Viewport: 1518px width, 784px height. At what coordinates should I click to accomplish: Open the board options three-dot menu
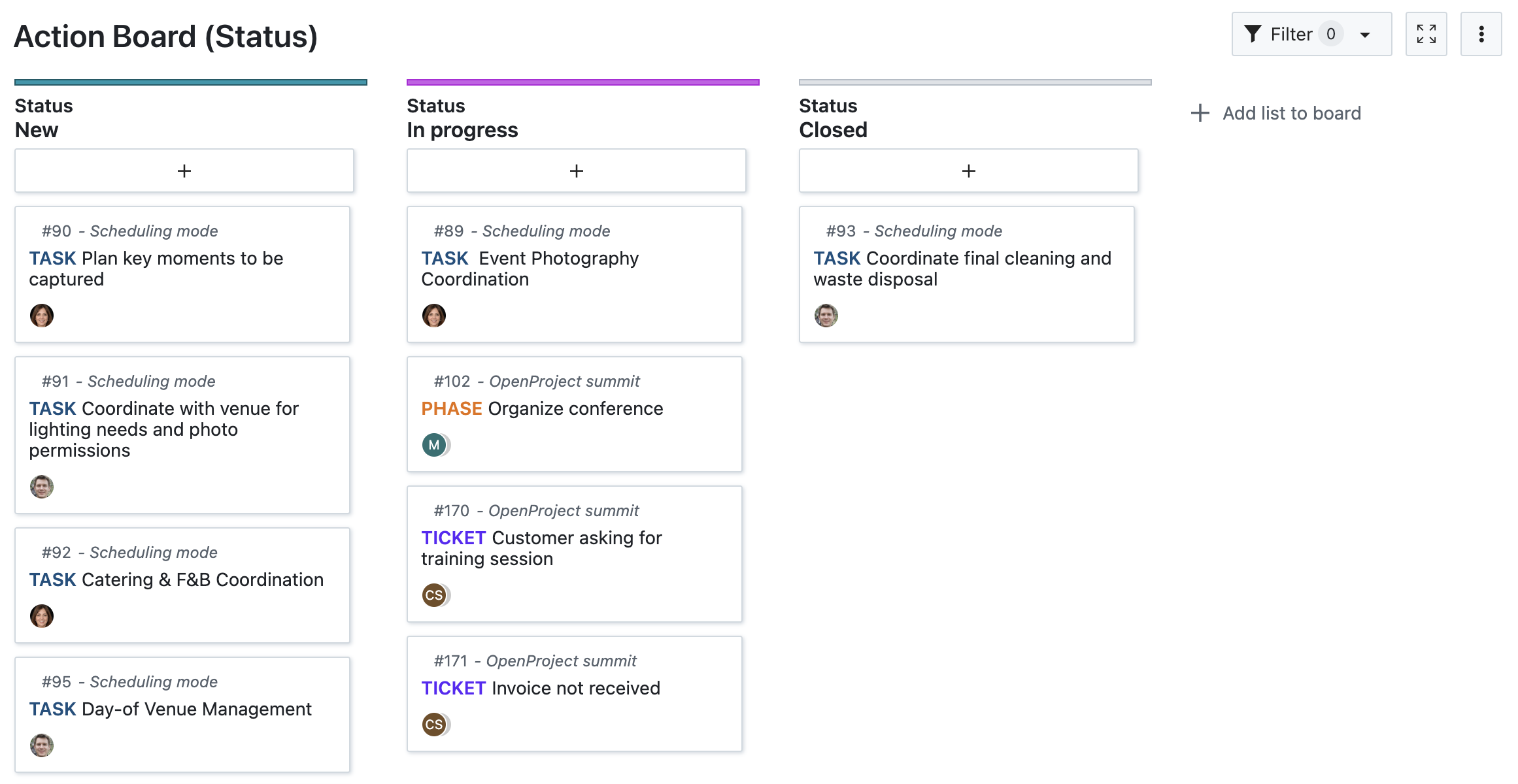pos(1481,33)
